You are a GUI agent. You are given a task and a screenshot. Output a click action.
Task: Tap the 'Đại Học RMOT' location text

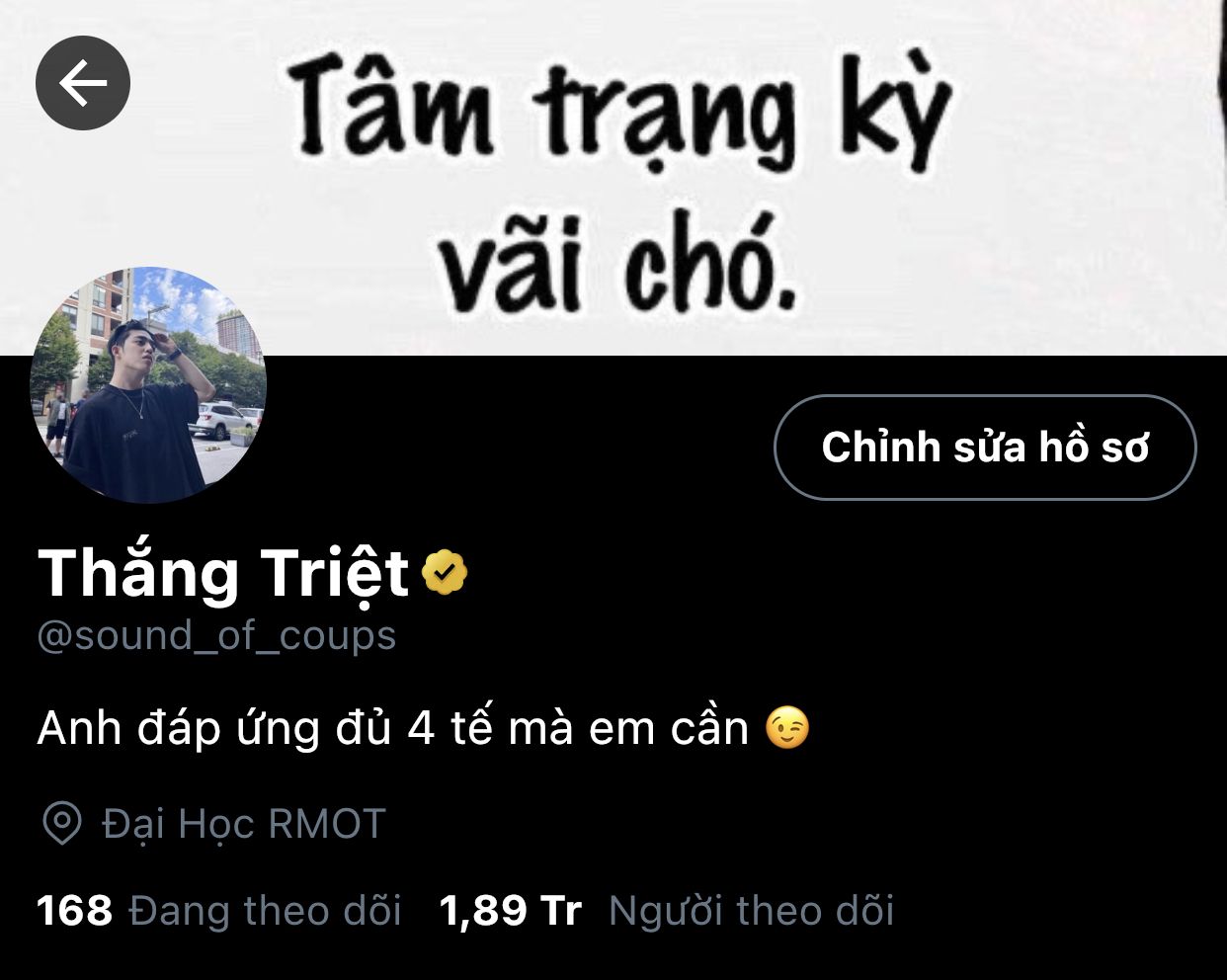243,824
